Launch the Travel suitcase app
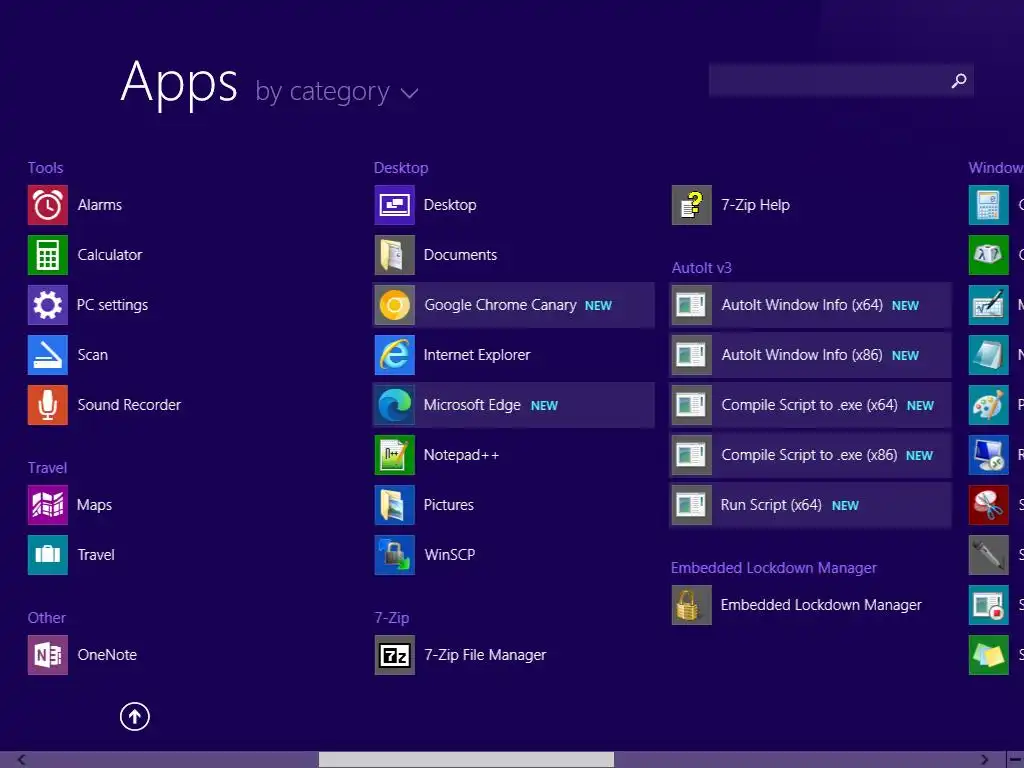 click(x=71, y=555)
